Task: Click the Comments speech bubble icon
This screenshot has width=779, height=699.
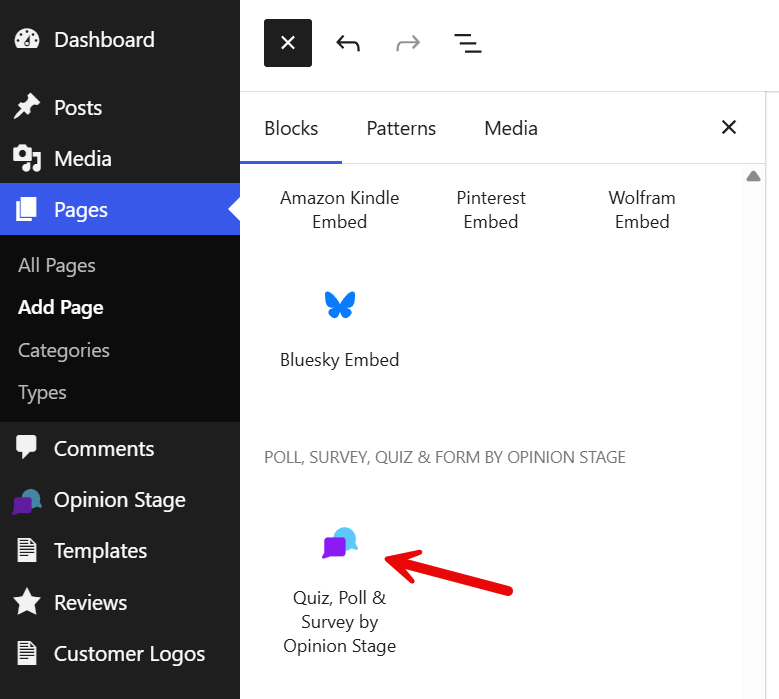Action: (x=26, y=447)
